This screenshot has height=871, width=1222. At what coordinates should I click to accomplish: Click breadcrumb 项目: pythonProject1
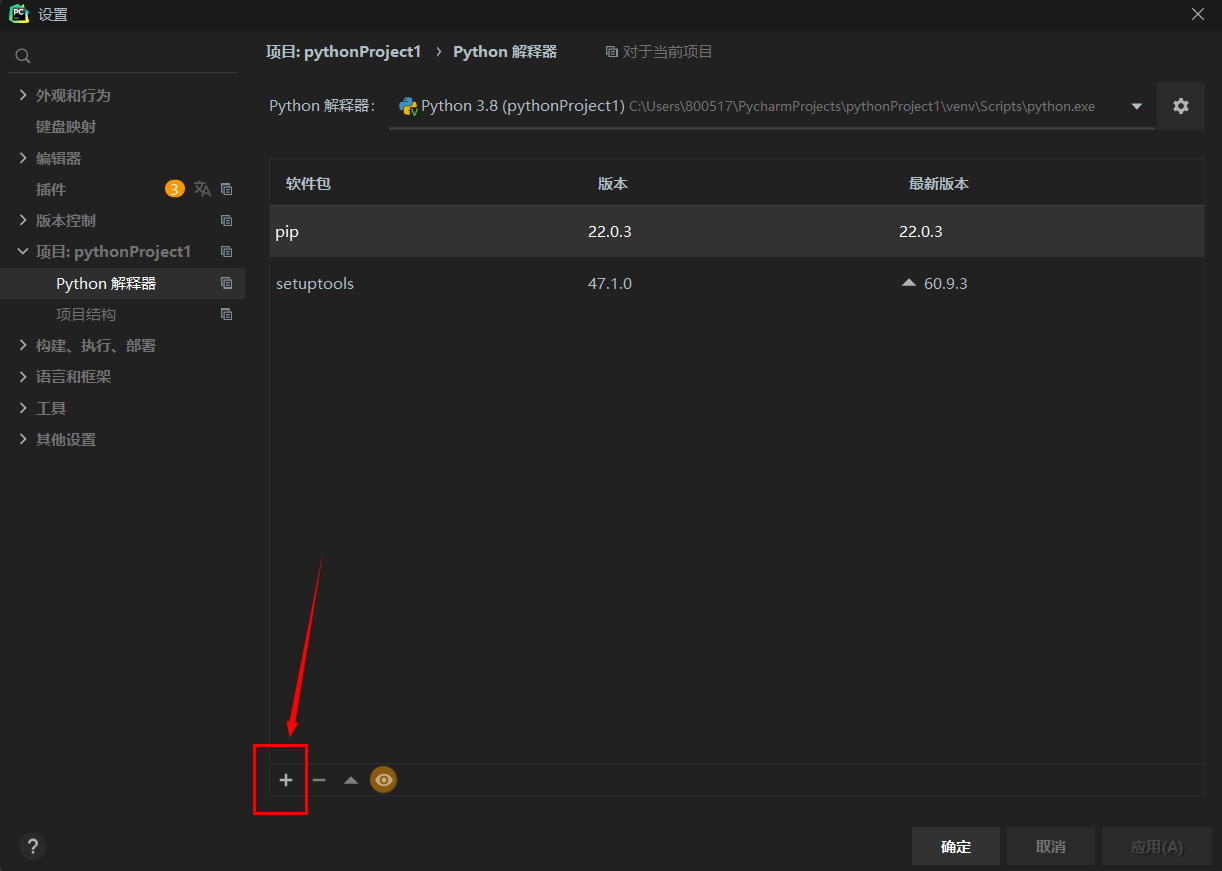click(343, 51)
